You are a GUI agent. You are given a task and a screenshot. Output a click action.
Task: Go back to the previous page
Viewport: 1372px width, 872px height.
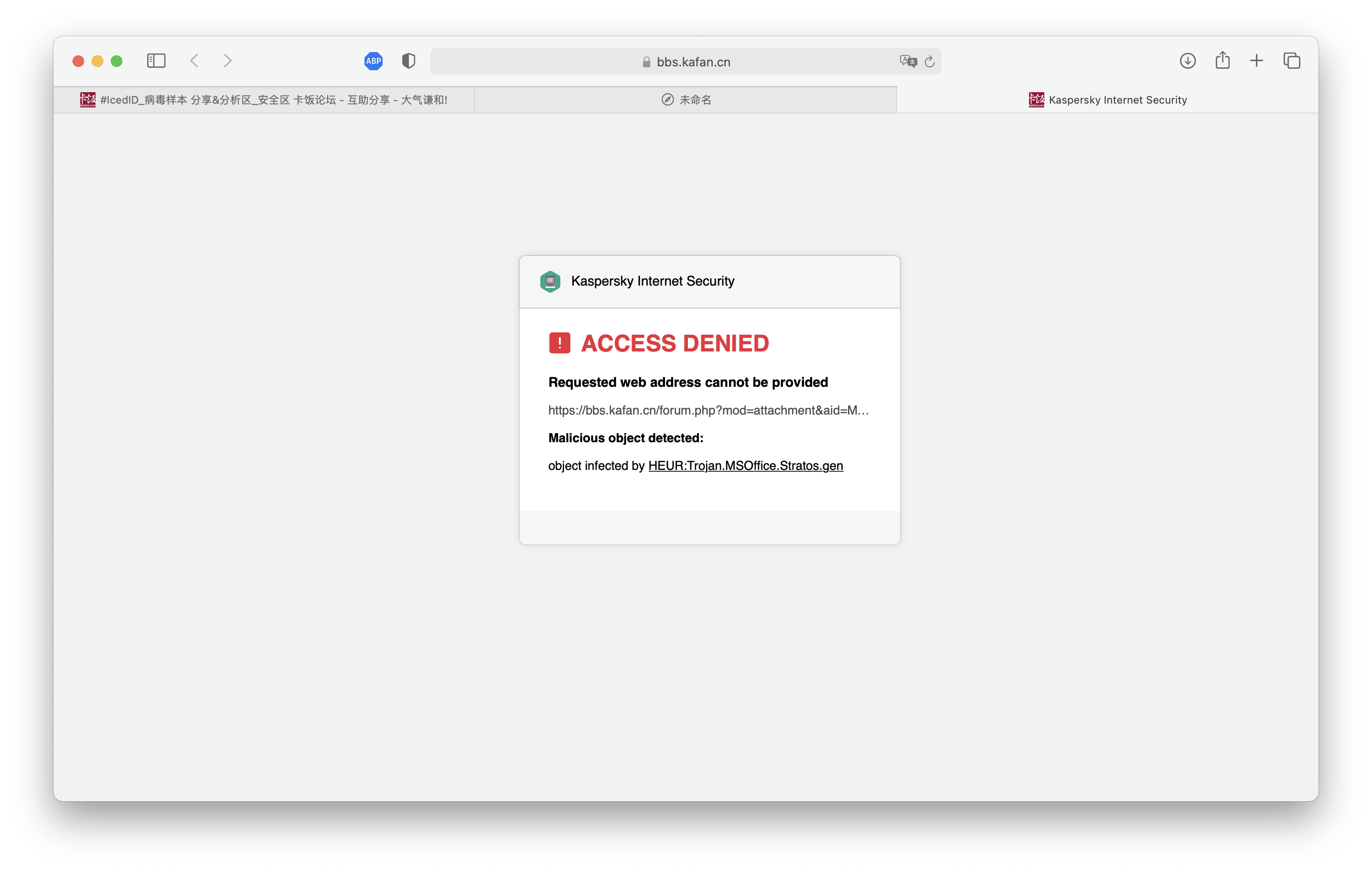pyautogui.click(x=194, y=61)
